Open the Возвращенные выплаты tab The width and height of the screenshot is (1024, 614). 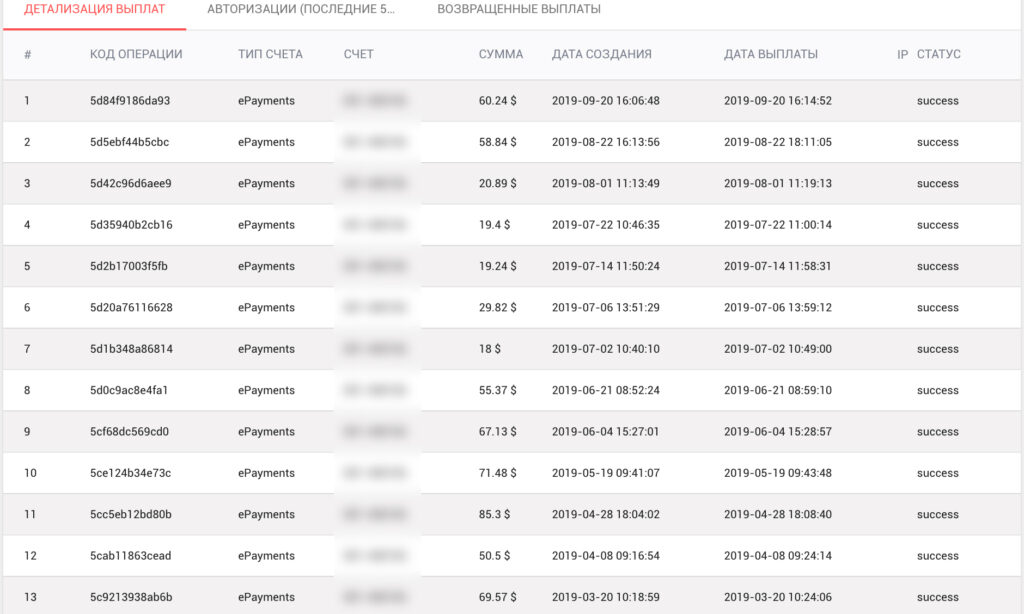tap(519, 10)
